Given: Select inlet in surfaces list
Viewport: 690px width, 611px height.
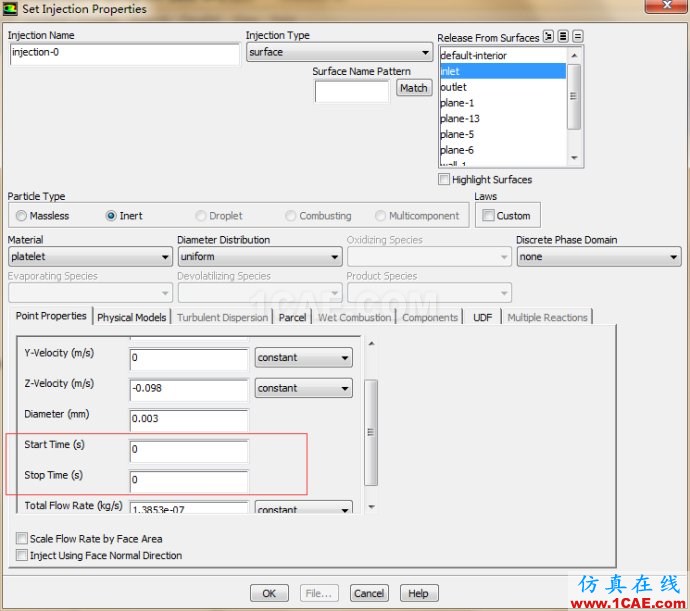Looking at the screenshot, I should pos(503,71).
